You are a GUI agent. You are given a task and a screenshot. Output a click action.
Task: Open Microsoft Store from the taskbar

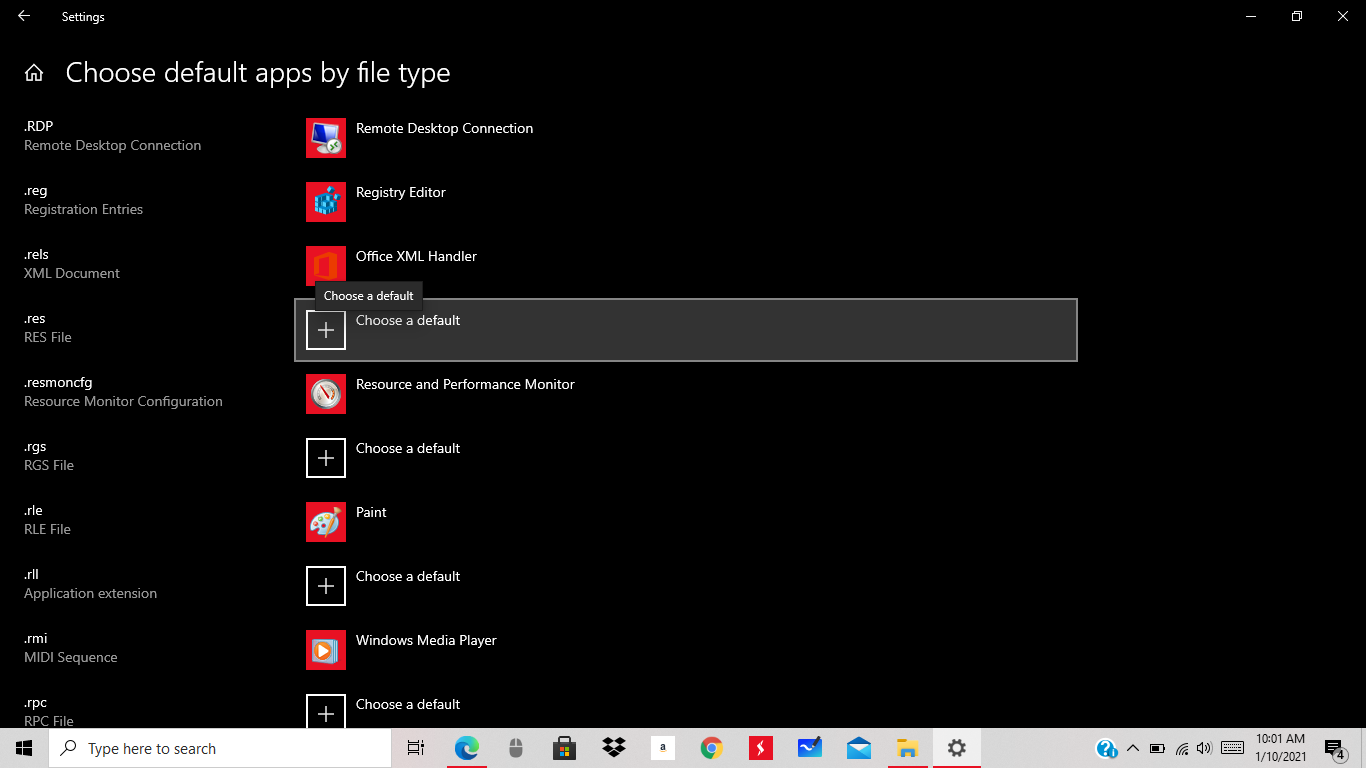tap(565, 748)
